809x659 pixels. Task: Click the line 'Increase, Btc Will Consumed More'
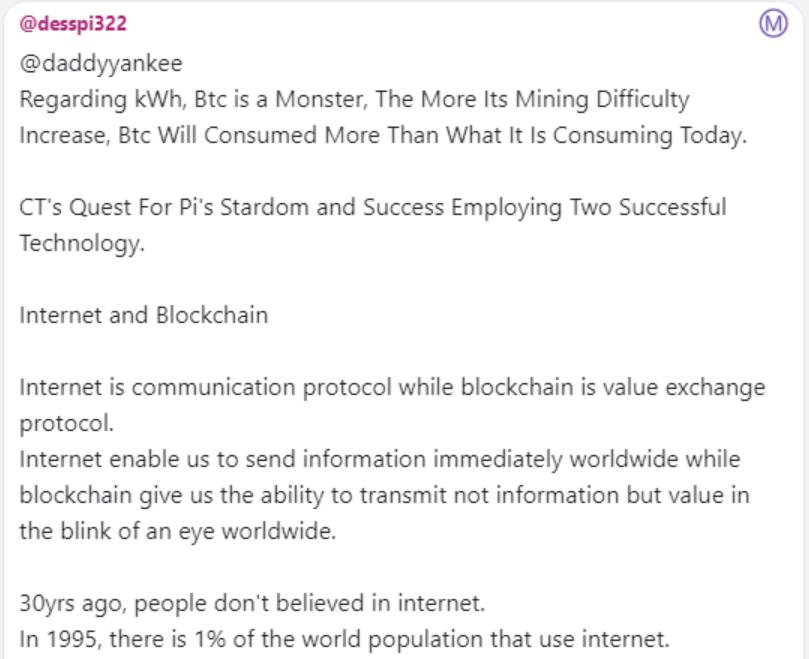[x=383, y=135]
